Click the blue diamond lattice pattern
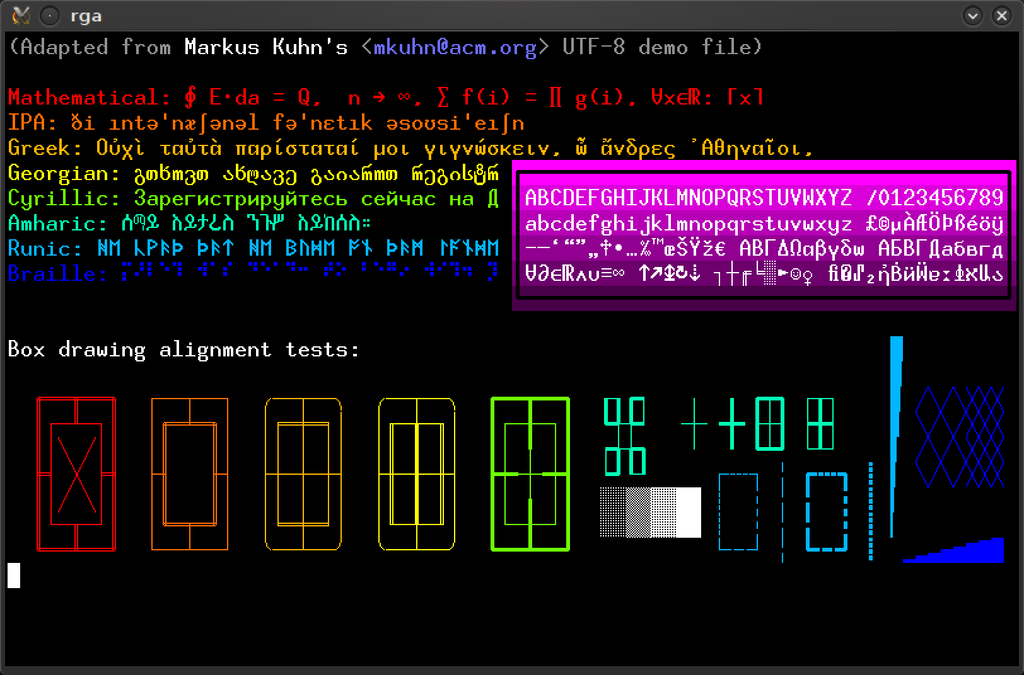The height and width of the screenshot is (675, 1024). click(959, 436)
